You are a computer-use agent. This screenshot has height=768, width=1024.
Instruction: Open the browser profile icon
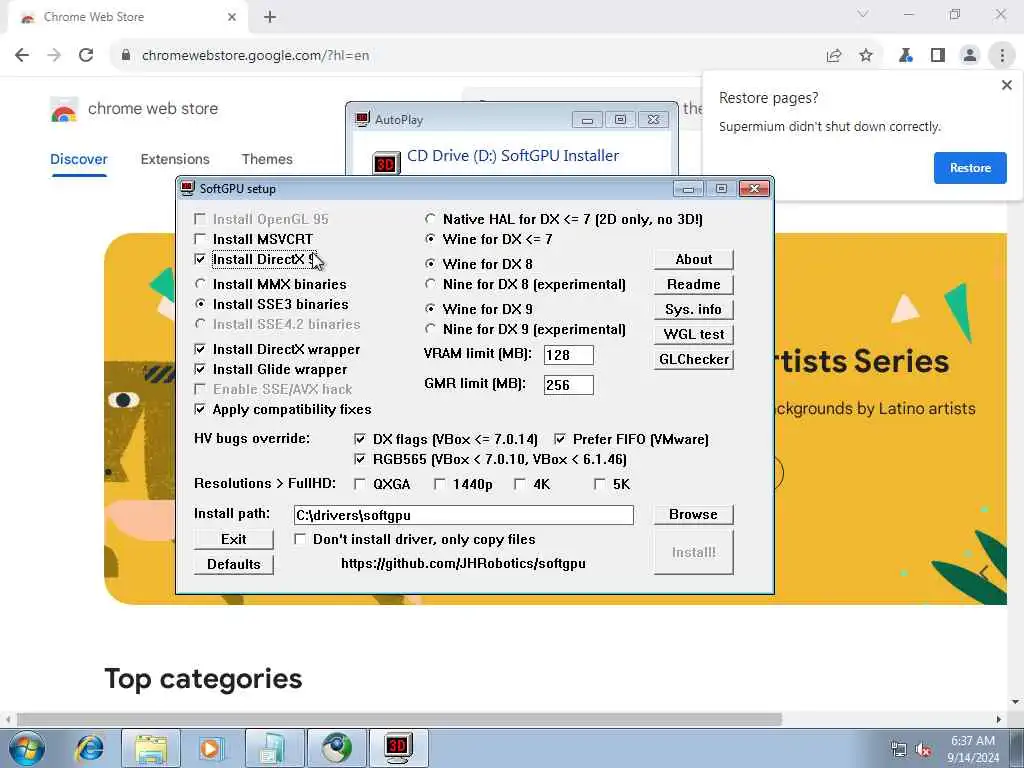[970, 56]
